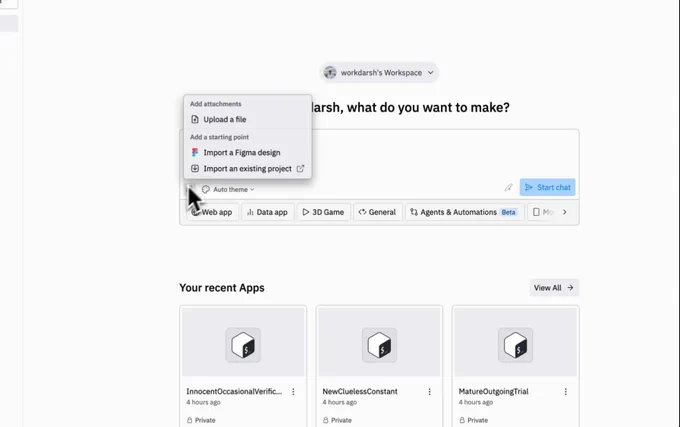Choose Upload a file from the menu
This screenshot has width=680, height=427.
(x=224, y=120)
